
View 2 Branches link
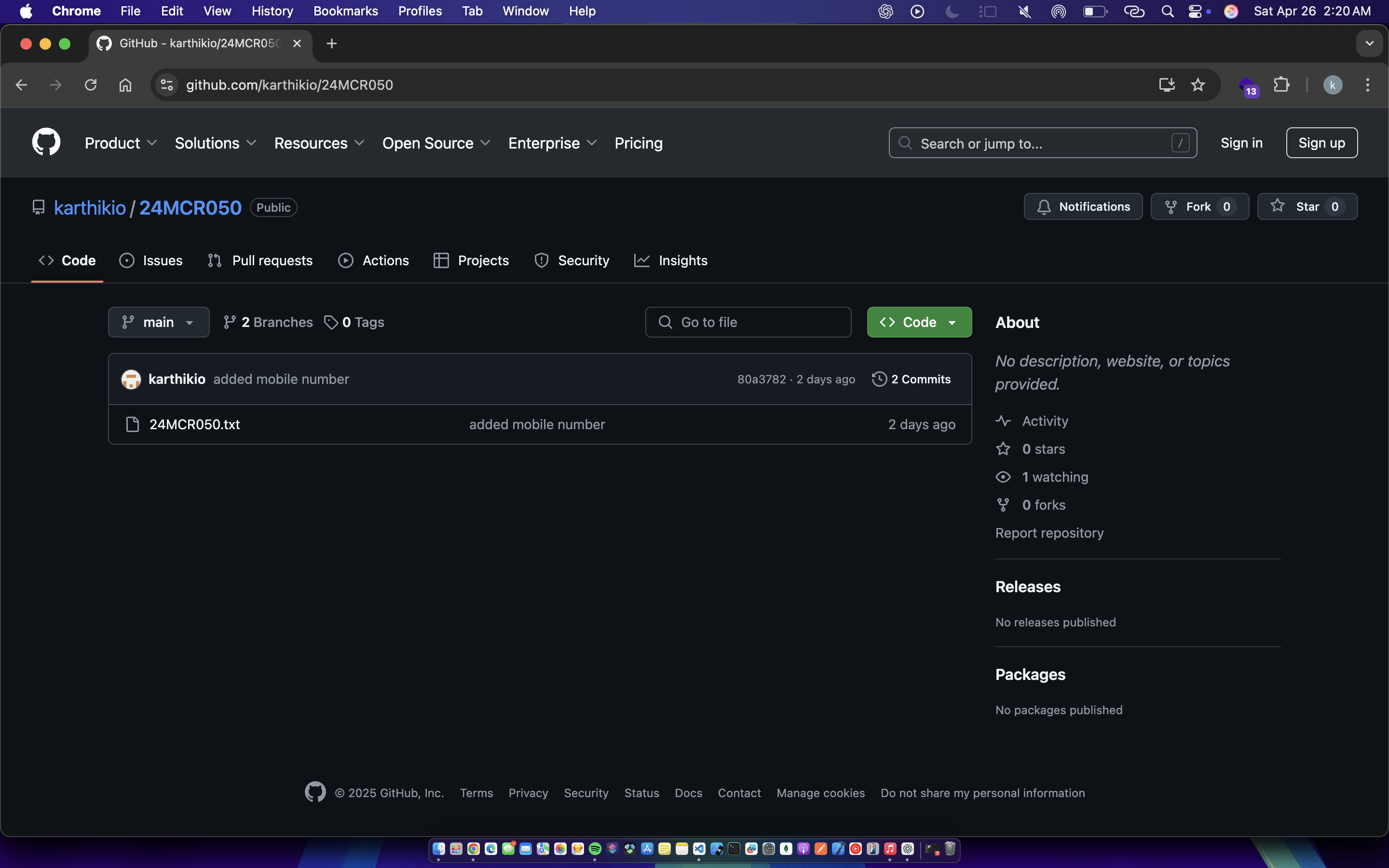tap(268, 322)
